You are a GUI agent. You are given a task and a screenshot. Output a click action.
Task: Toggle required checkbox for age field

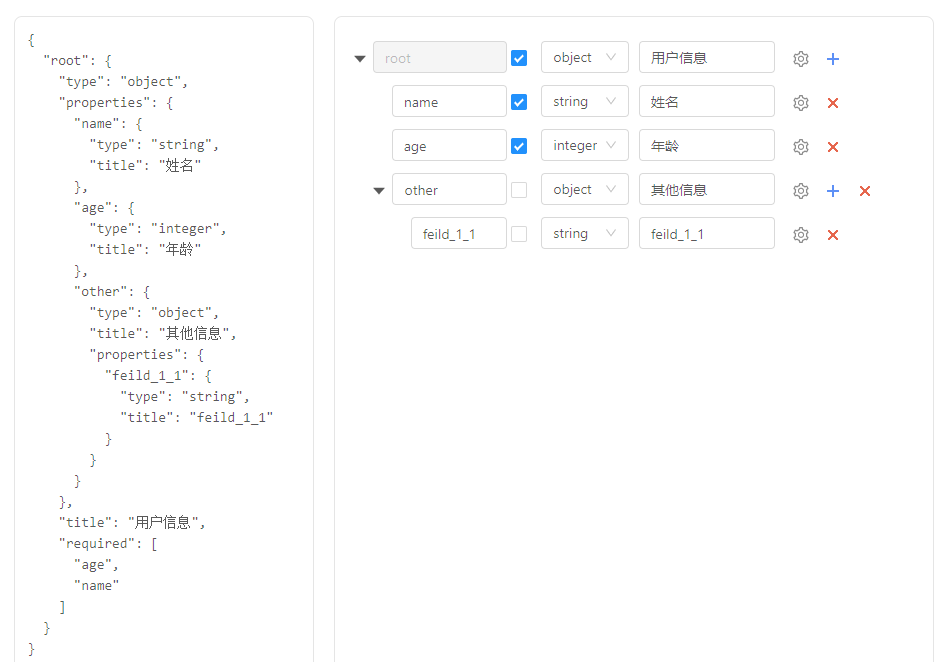pos(519,146)
